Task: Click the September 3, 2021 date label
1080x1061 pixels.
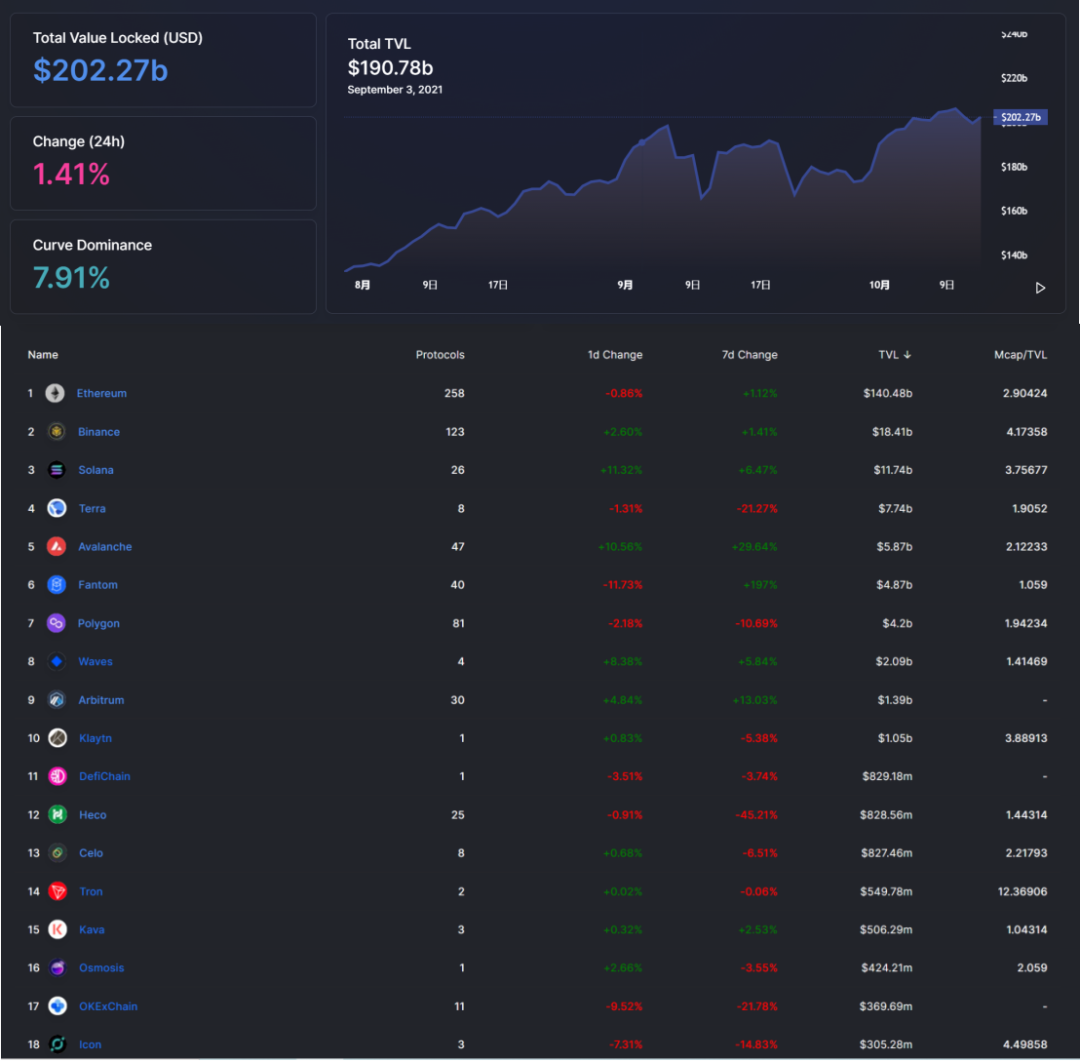Action: coord(395,90)
